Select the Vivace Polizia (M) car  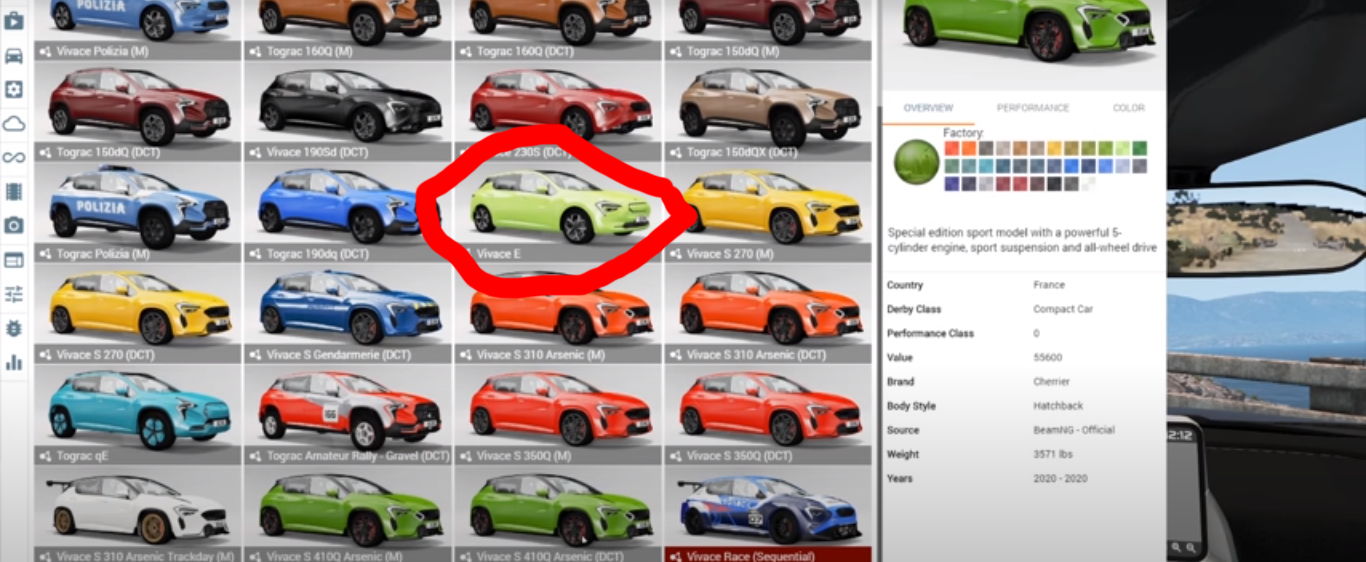tap(137, 30)
